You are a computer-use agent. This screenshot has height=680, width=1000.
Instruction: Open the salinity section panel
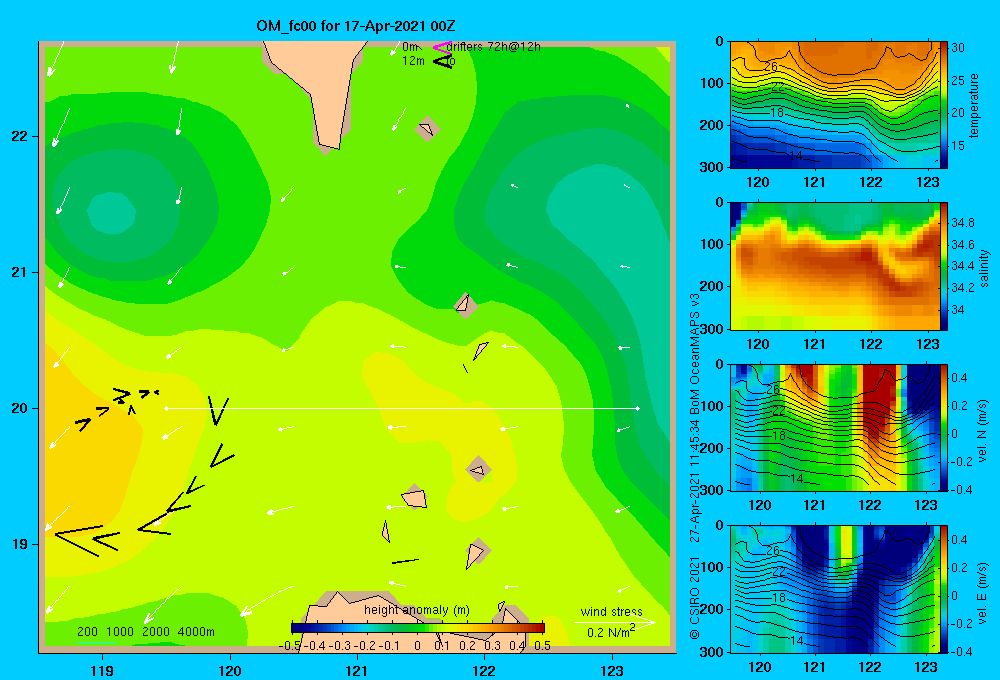click(x=835, y=266)
